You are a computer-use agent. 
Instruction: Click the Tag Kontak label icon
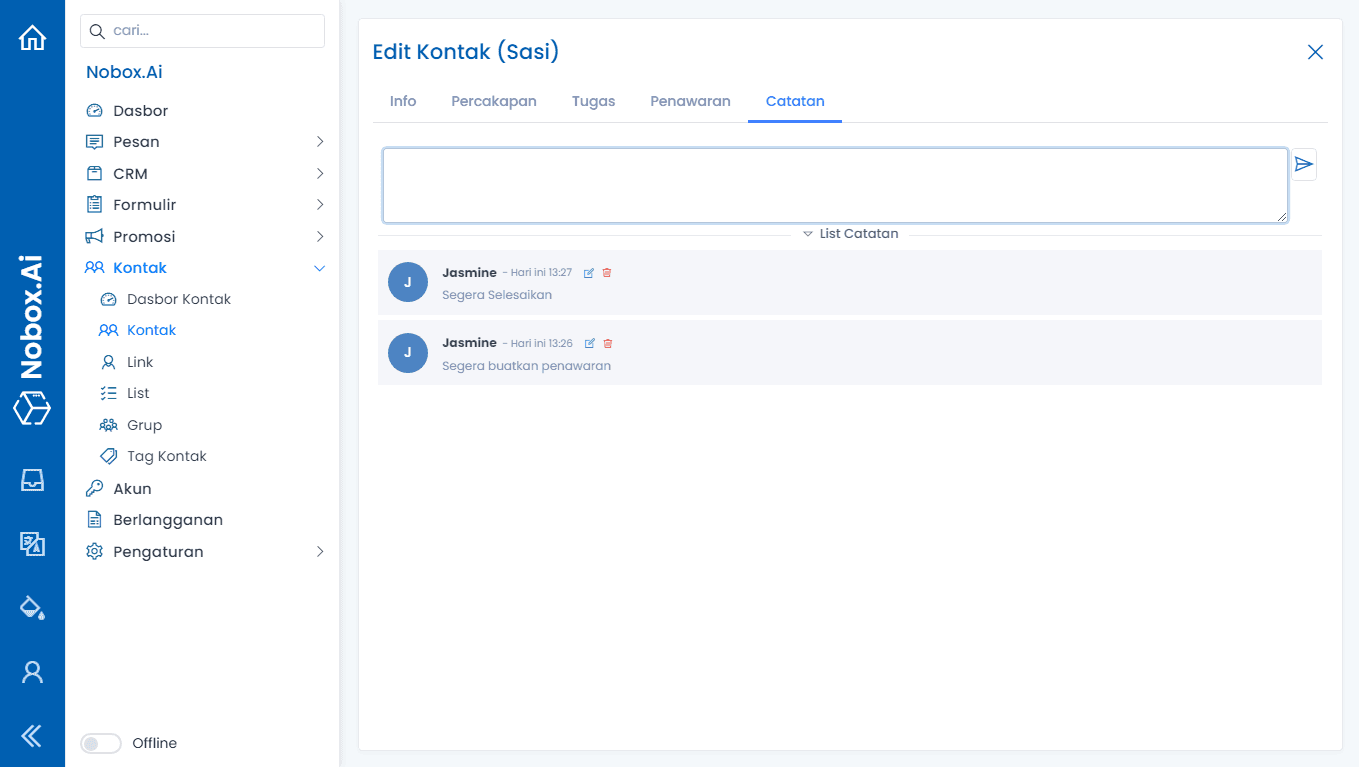(x=108, y=455)
